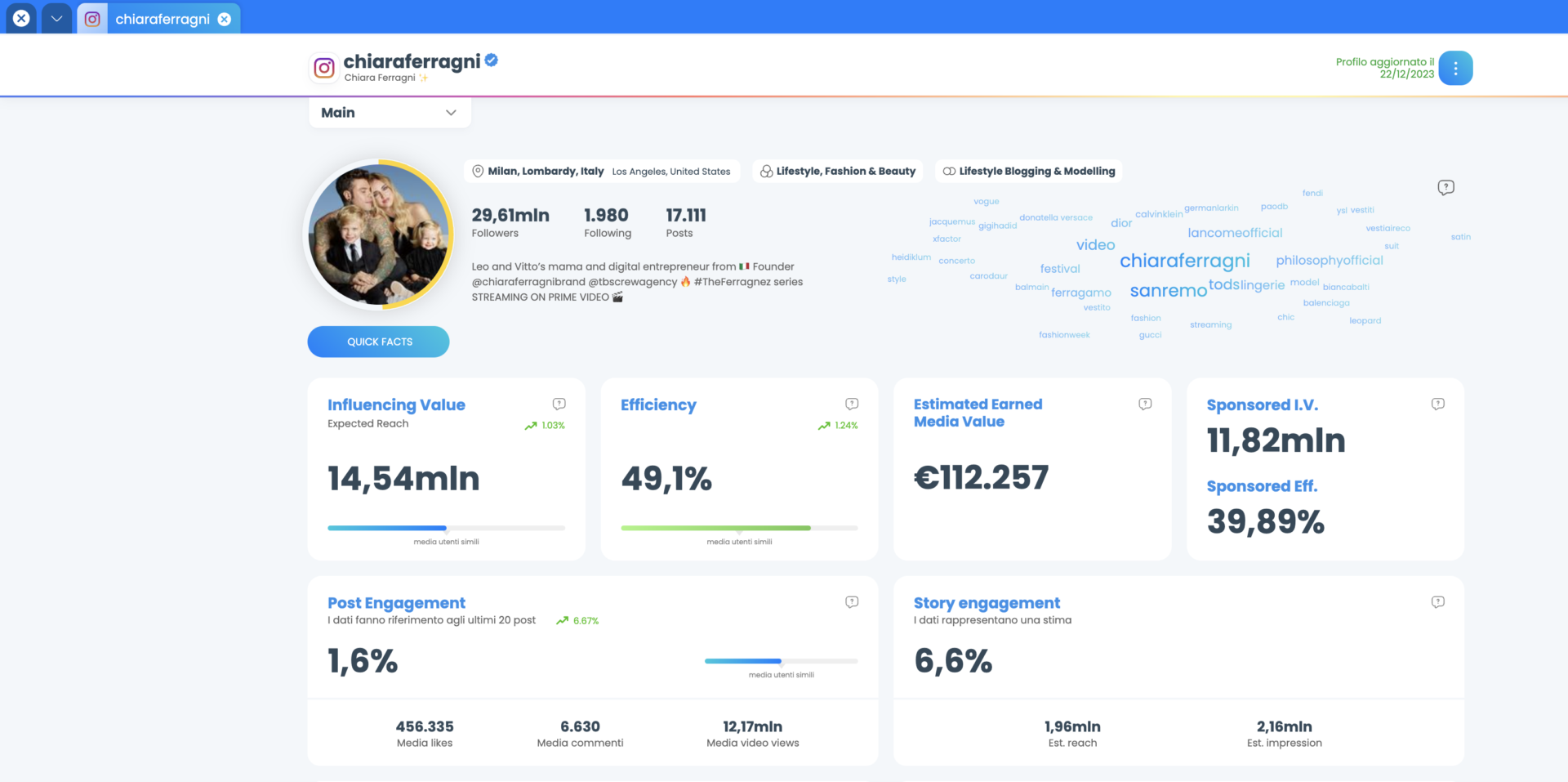Open Sponsored I.V. help tooltip icon
The height and width of the screenshot is (782, 1568).
click(x=1438, y=404)
